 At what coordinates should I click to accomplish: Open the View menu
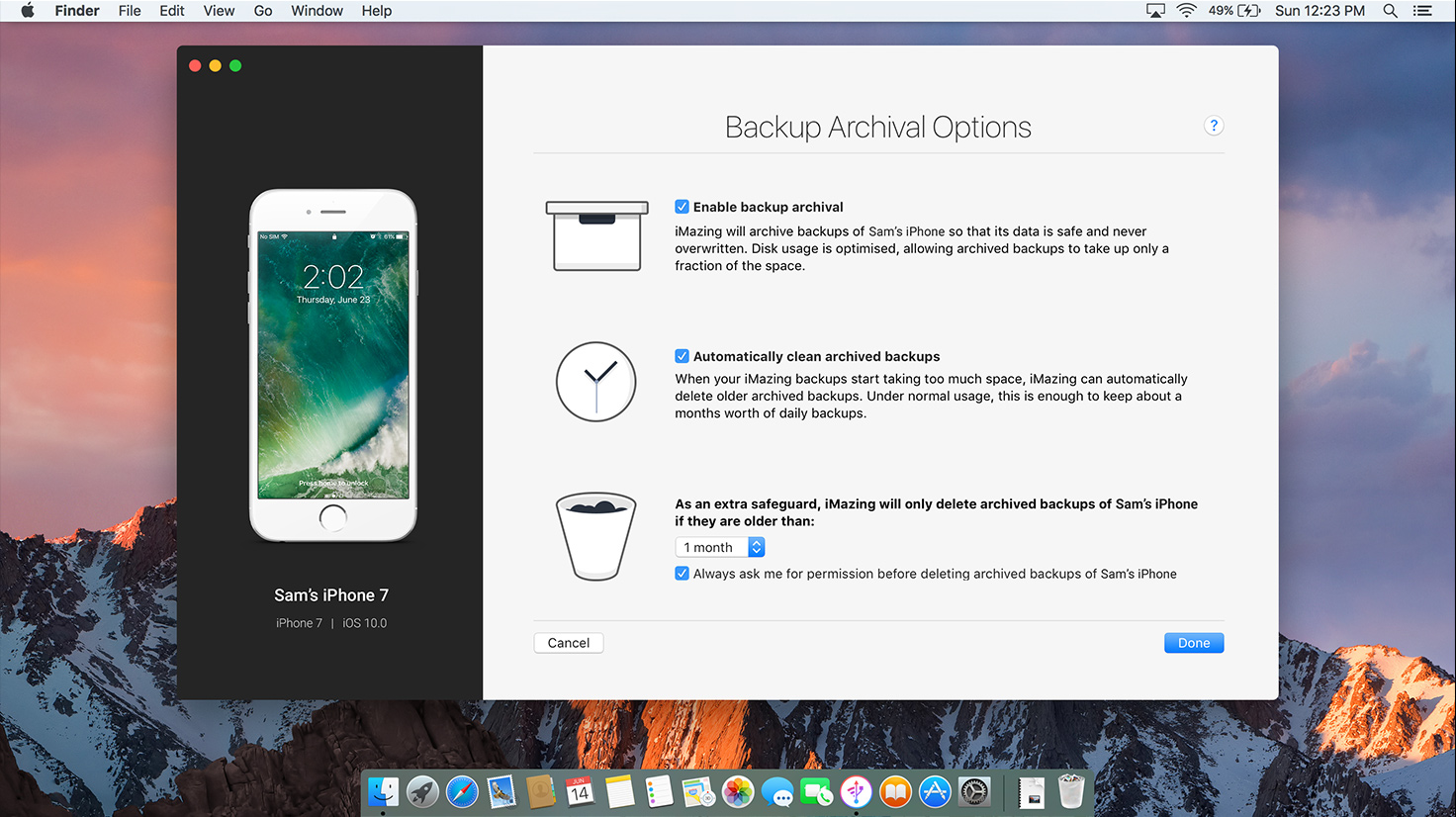pos(219,11)
